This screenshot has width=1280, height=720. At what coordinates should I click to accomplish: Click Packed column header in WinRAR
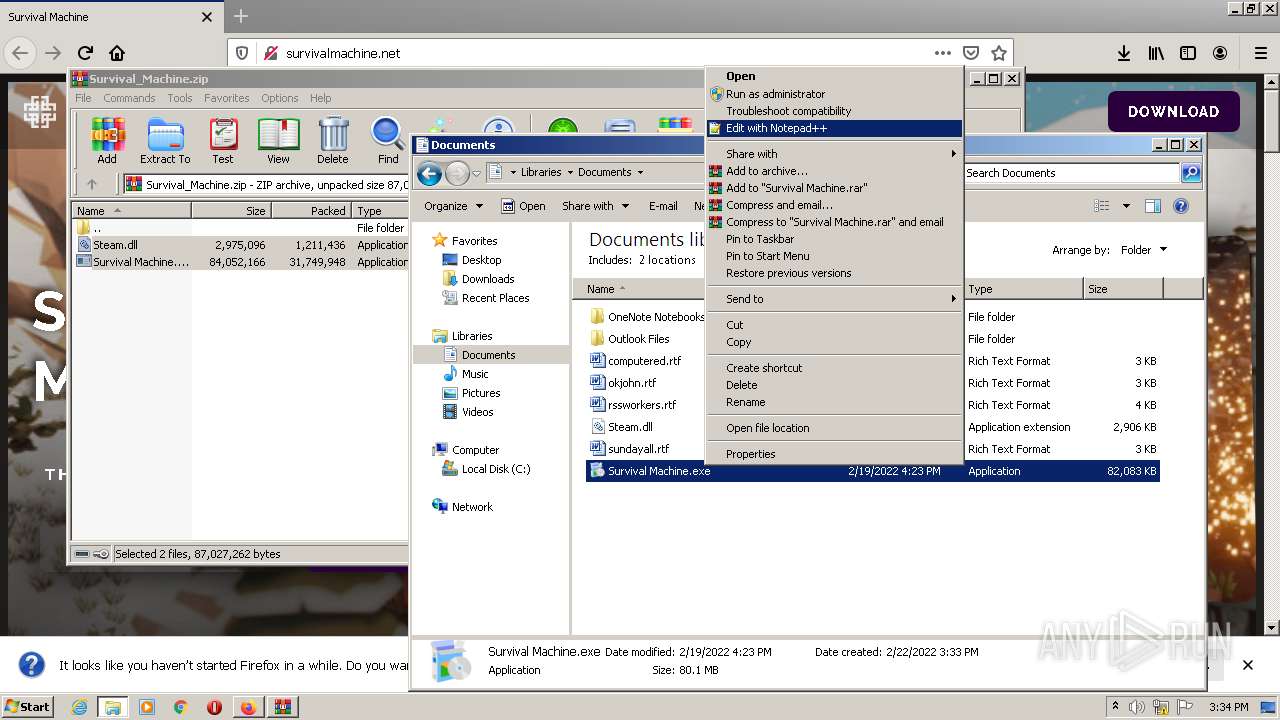(310, 211)
